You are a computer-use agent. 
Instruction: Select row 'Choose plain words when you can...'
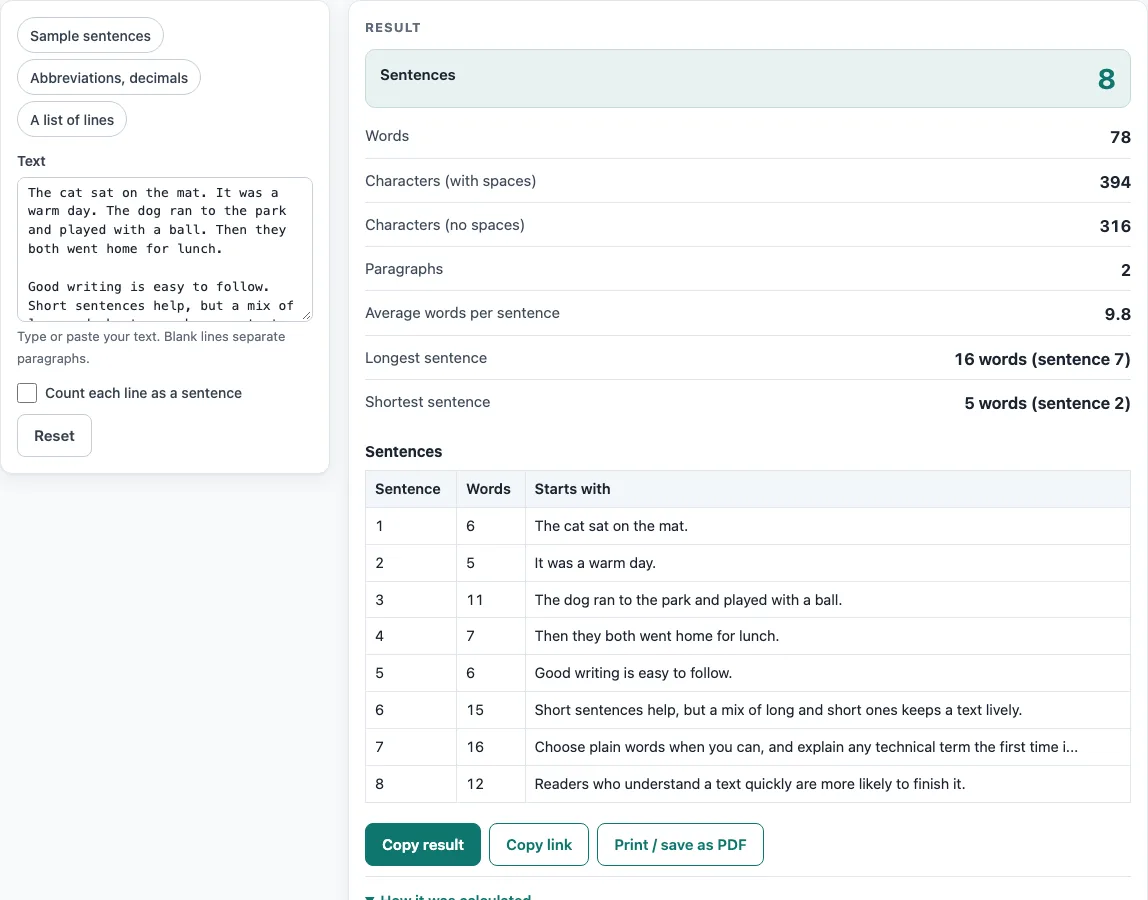748,747
